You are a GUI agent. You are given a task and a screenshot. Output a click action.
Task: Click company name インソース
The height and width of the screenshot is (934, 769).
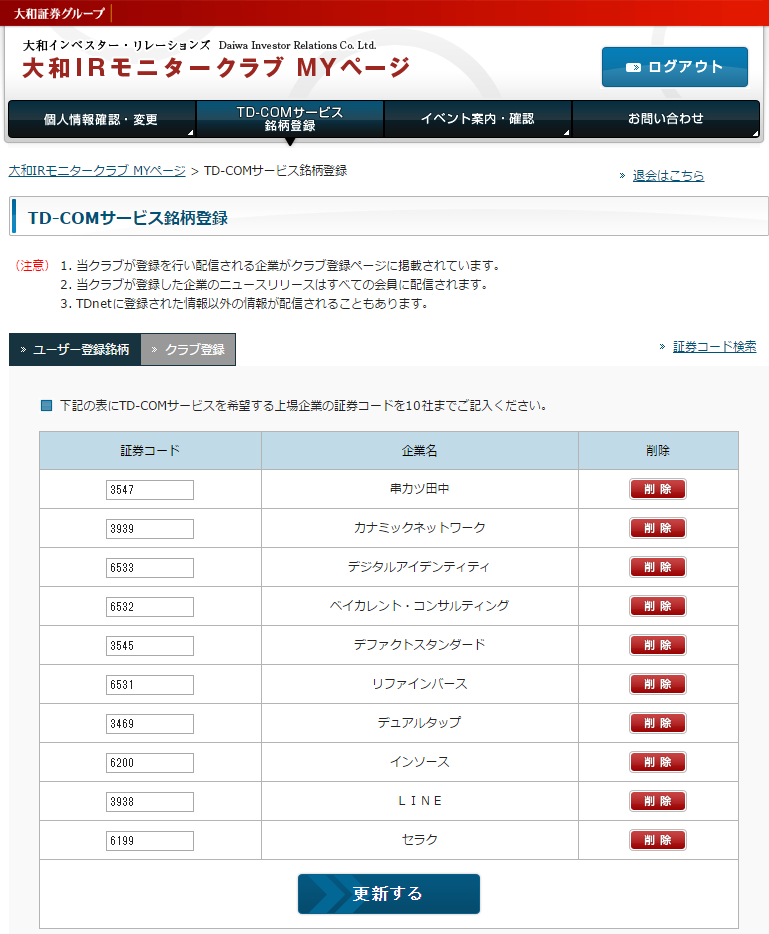(419, 762)
